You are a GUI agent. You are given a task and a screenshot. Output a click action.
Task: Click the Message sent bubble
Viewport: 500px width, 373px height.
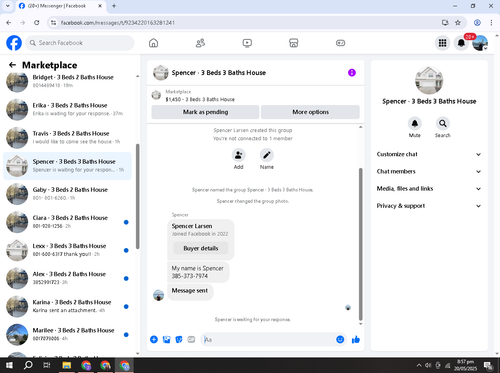pyautogui.click(x=190, y=291)
